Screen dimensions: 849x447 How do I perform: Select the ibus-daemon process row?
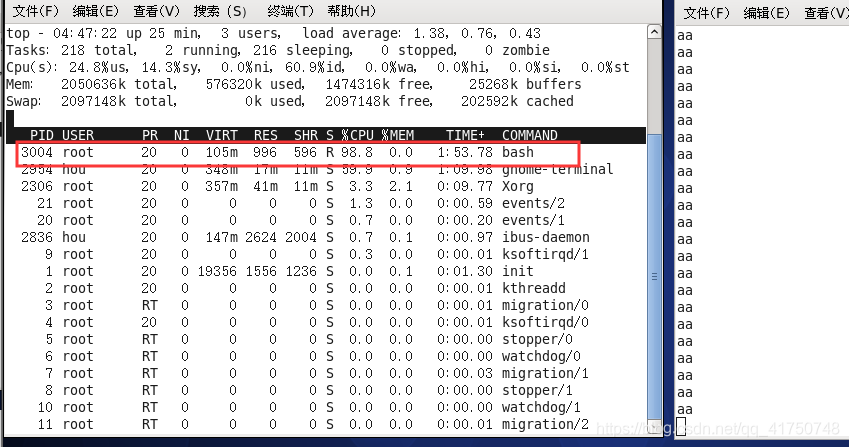tap(305, 238)
